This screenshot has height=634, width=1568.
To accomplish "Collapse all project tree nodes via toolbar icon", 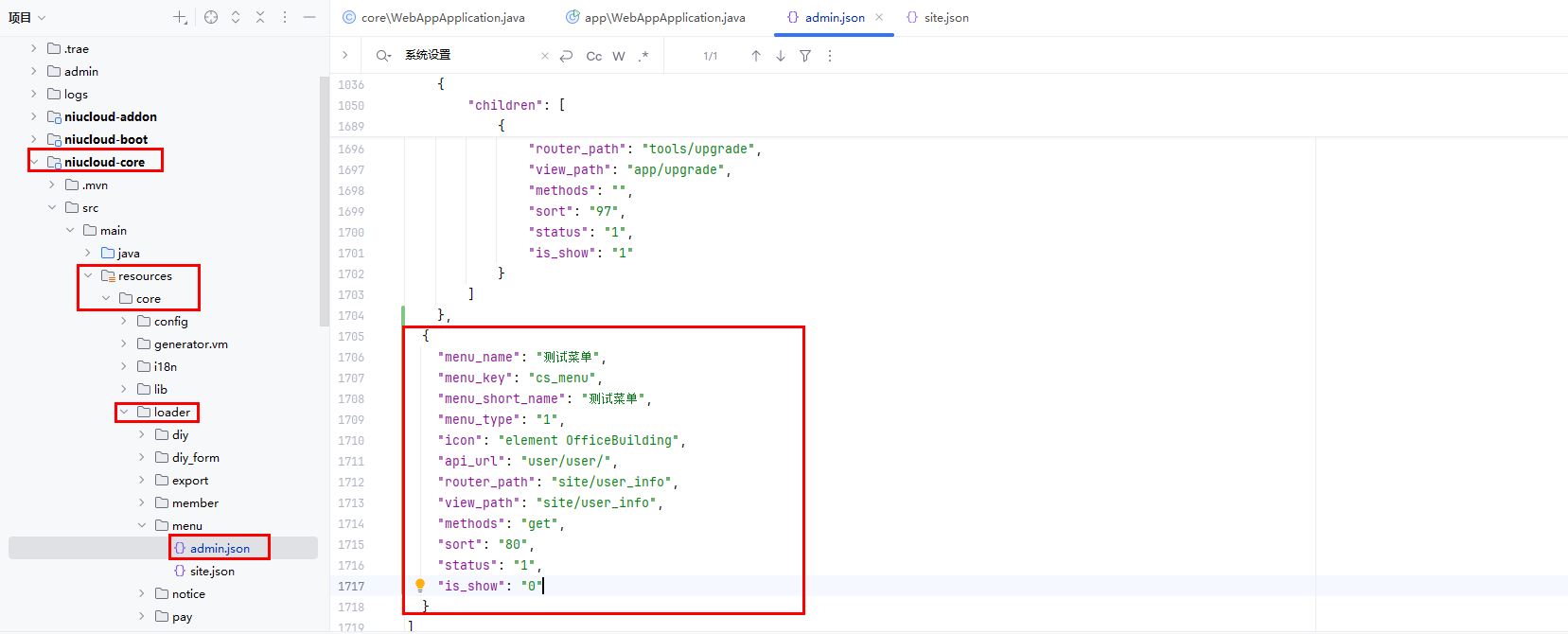I will pos(260,17).
